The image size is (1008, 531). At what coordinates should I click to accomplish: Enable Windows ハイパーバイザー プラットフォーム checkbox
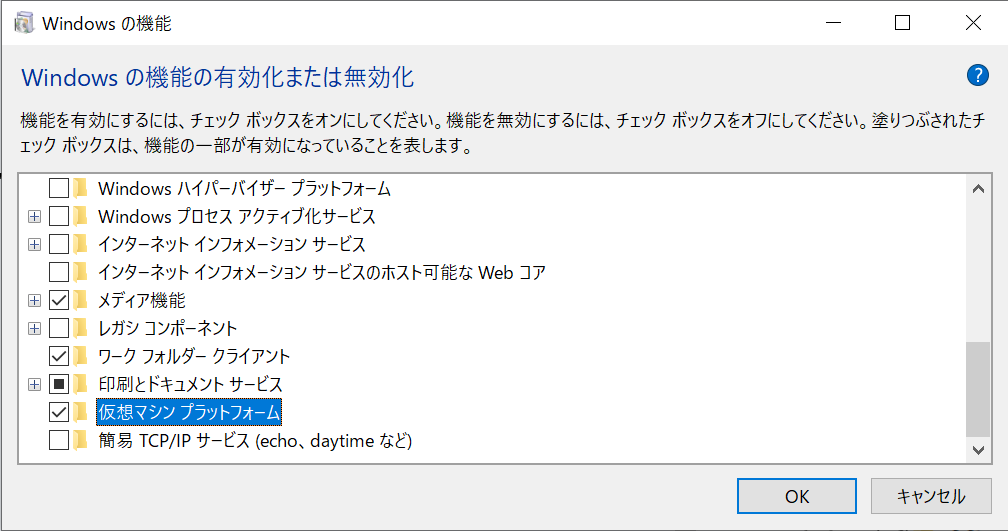[58, 188]
